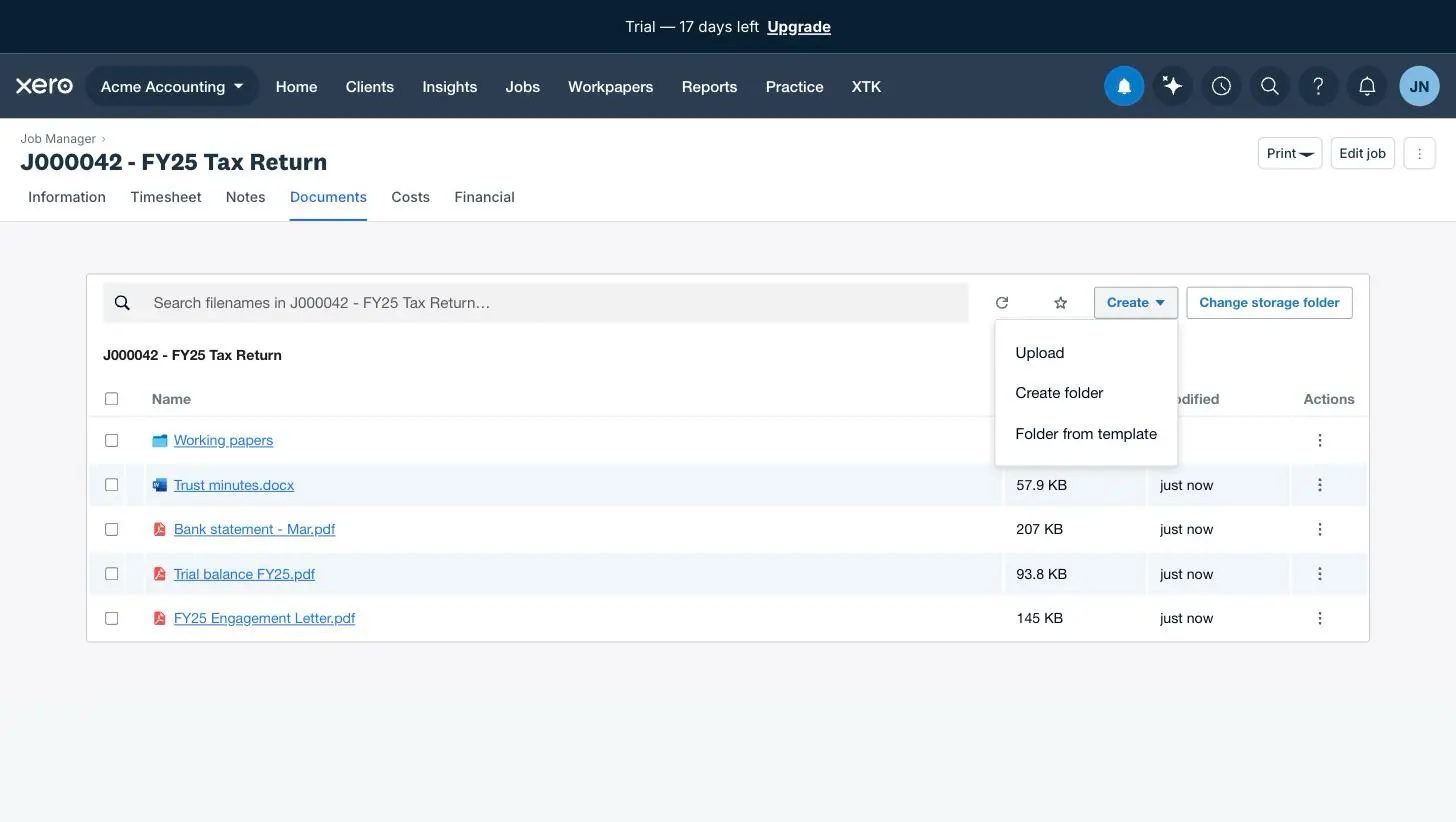Toggle the select-all checkbox in Name header
1456x822 pixels.
click(111, 399)
